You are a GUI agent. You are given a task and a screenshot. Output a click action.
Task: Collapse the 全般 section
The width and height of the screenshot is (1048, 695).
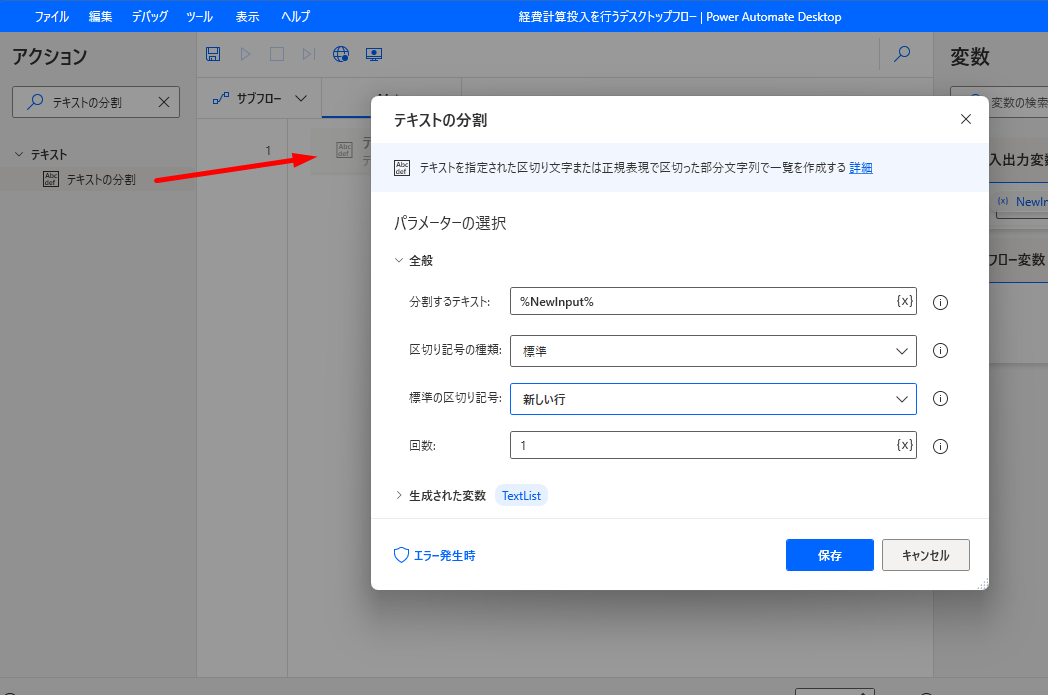point(399,260)
